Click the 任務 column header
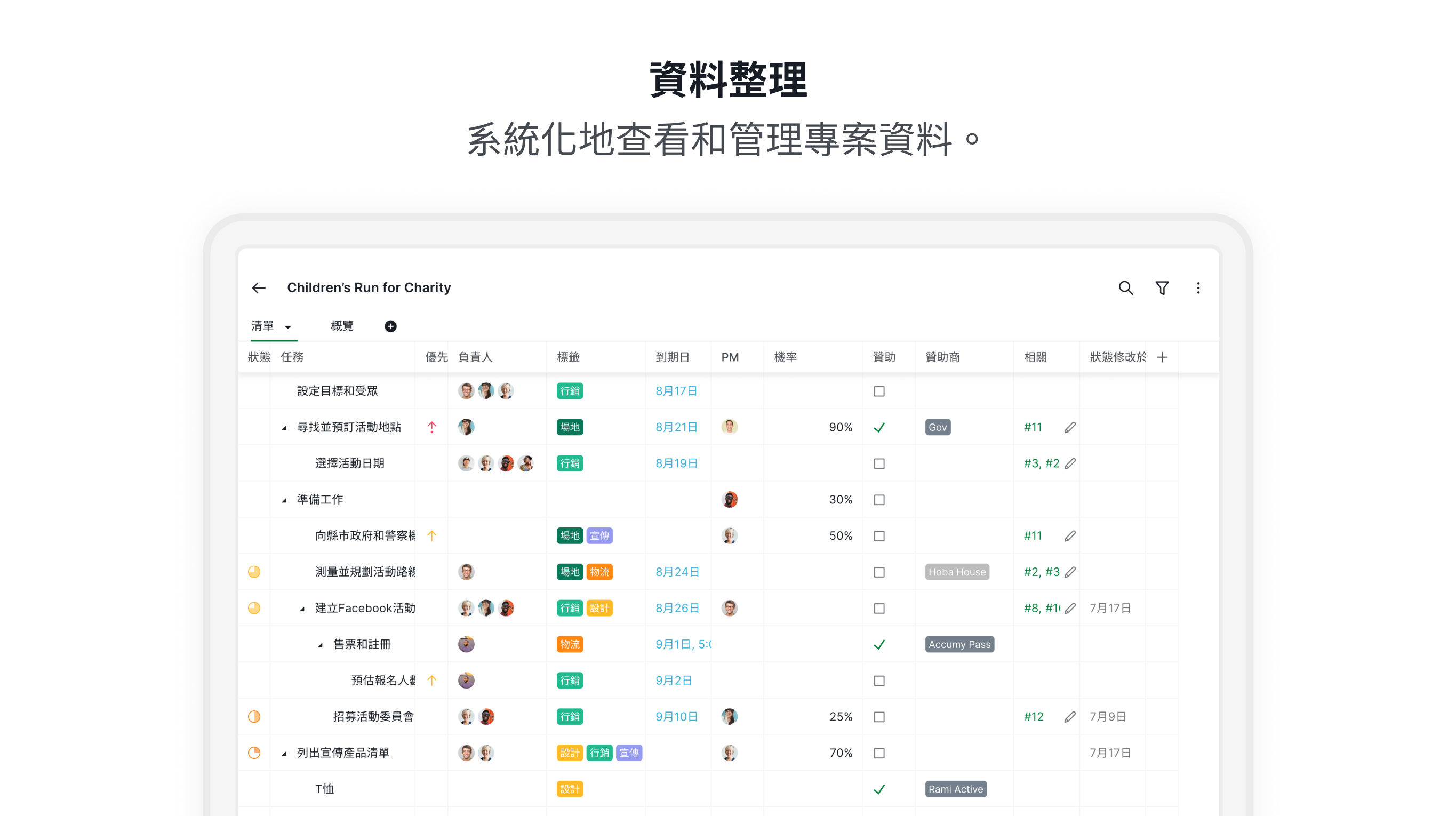Image resolution: width=1456 pixels, height=816 pixels. [x=292, y=357]
